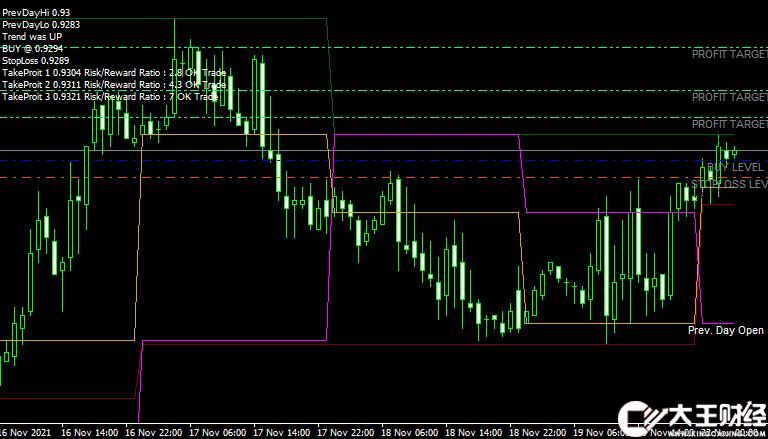
Task: Click the "TakeProit 1 0.9304" risk/reward line
Action: pos(114,73)
